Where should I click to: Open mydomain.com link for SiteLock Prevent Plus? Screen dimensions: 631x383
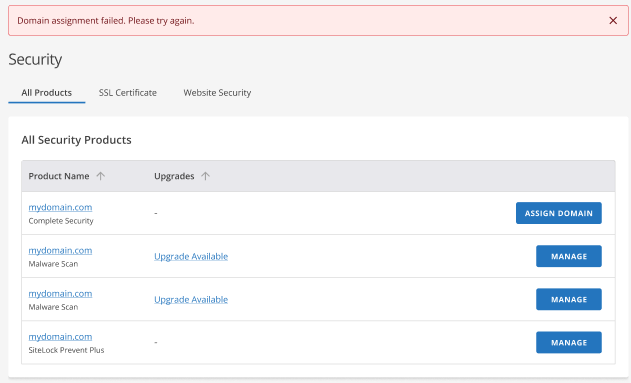click(x=60, y=337)
